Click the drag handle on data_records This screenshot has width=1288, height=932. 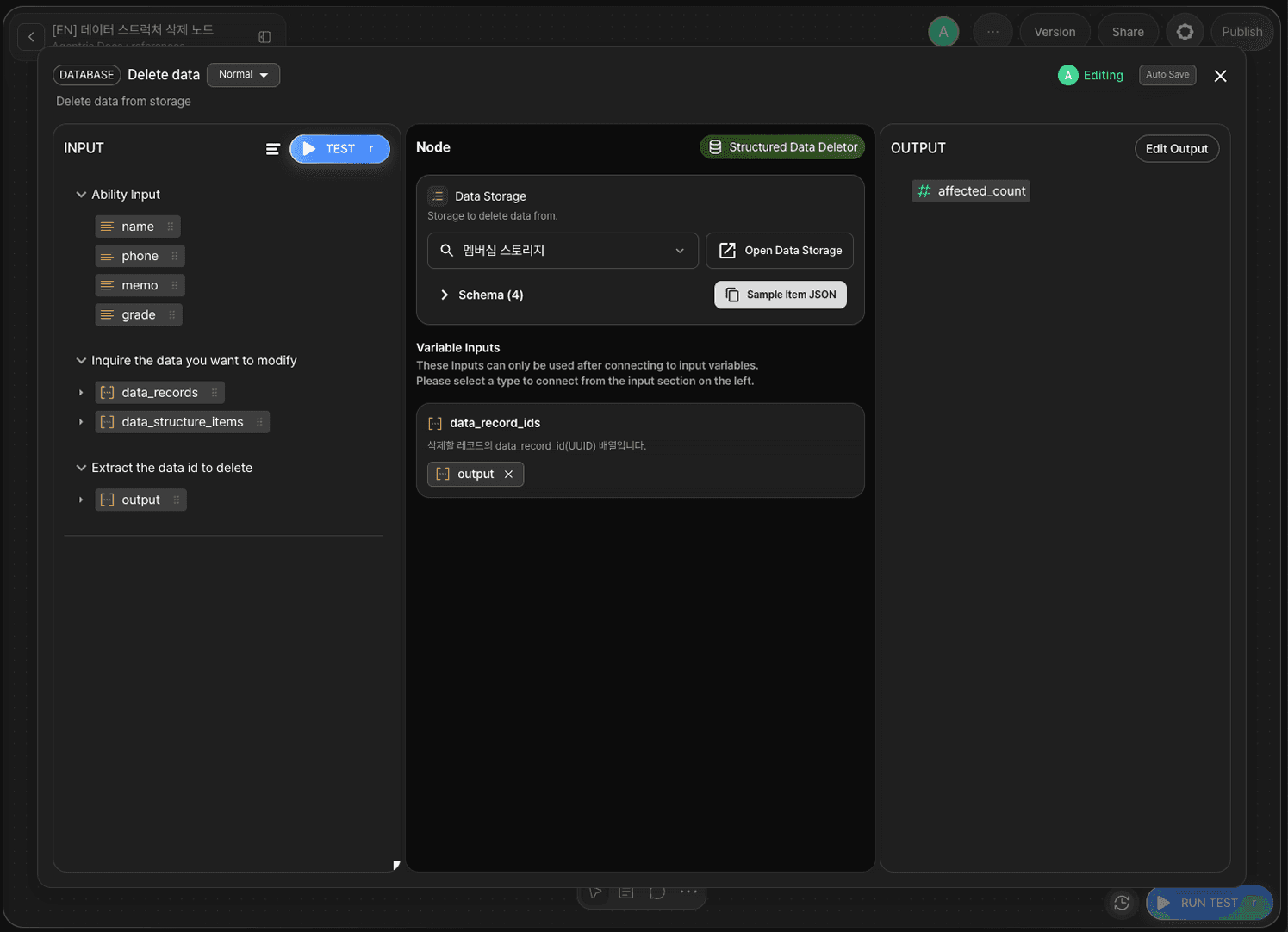point(215,393)
